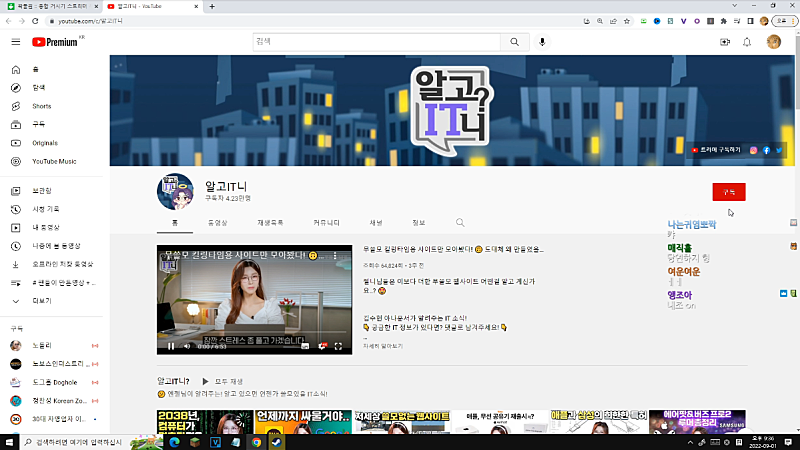
Task: Click the search magnifier button
Action: (x=514, y=42)
